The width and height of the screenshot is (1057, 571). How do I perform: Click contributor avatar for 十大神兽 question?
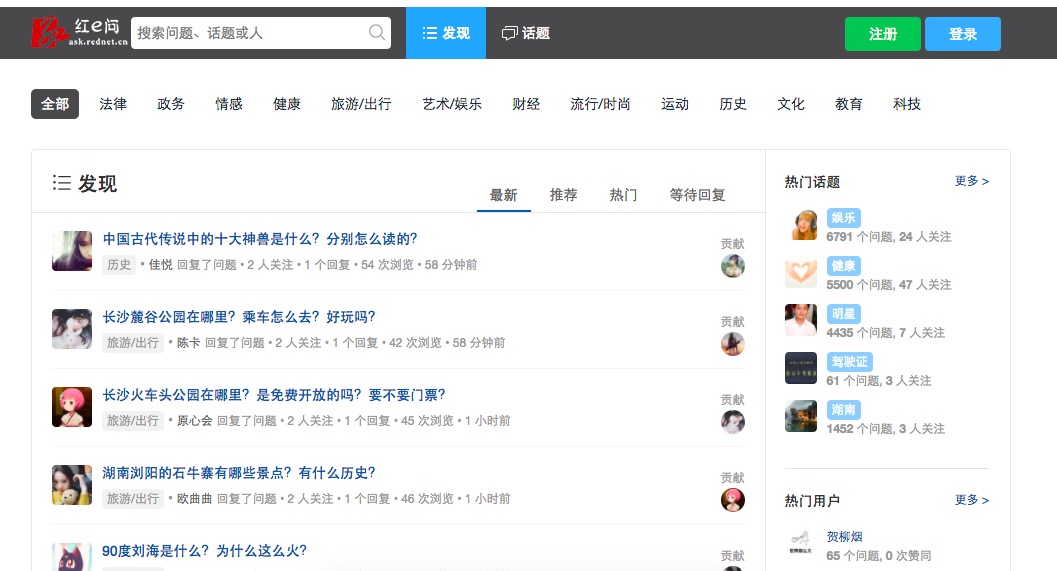733,266
